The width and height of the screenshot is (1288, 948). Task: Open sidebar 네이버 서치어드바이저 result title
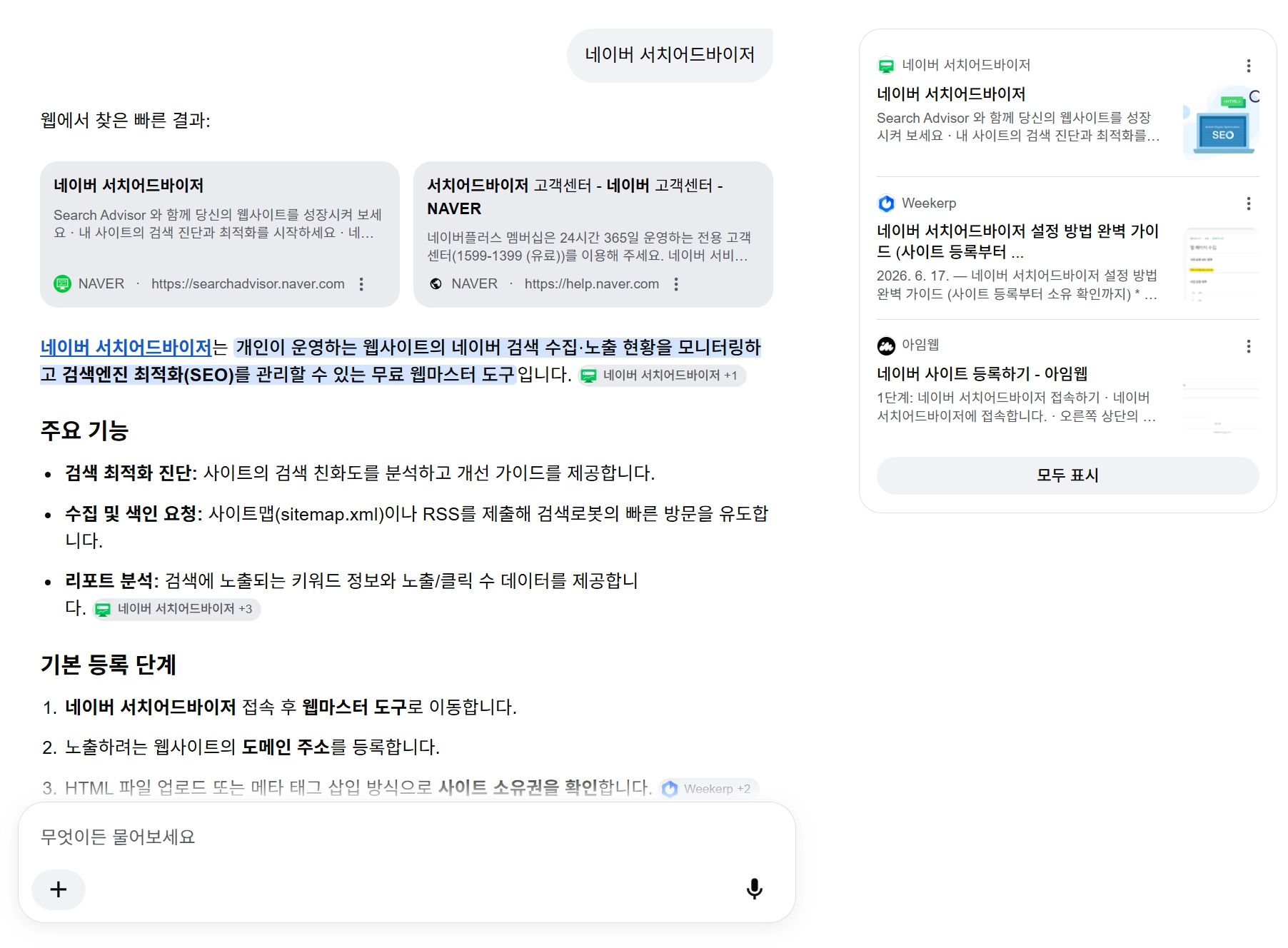point(951,94)
